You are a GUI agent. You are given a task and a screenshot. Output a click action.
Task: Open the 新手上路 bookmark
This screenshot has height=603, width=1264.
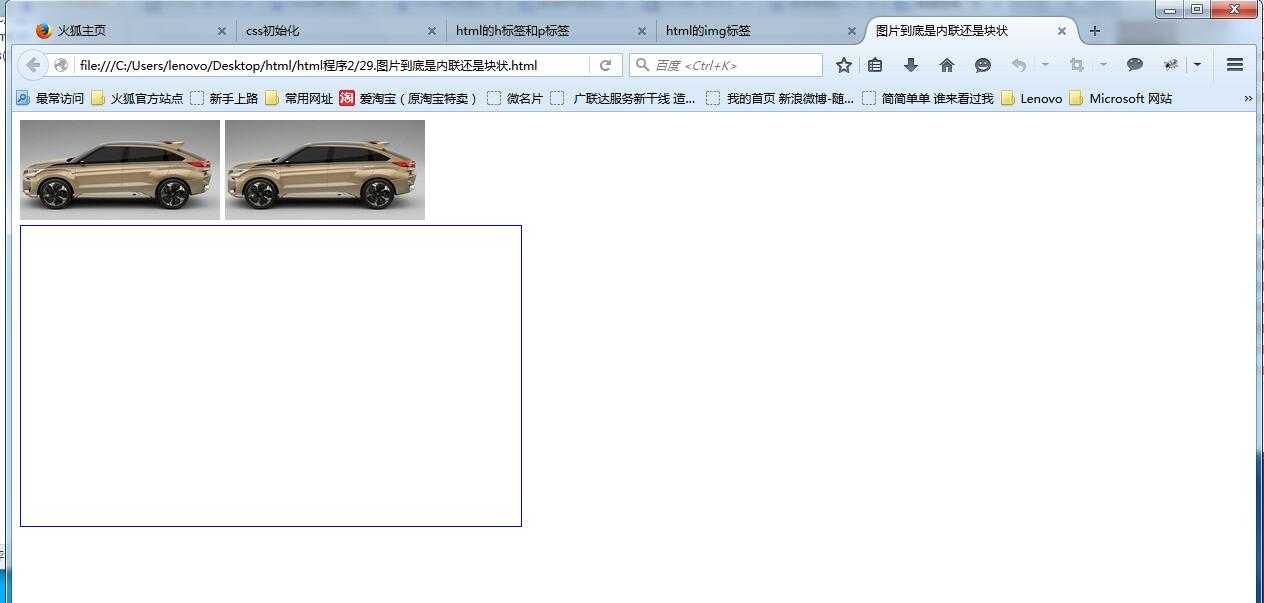pos(224,98)
